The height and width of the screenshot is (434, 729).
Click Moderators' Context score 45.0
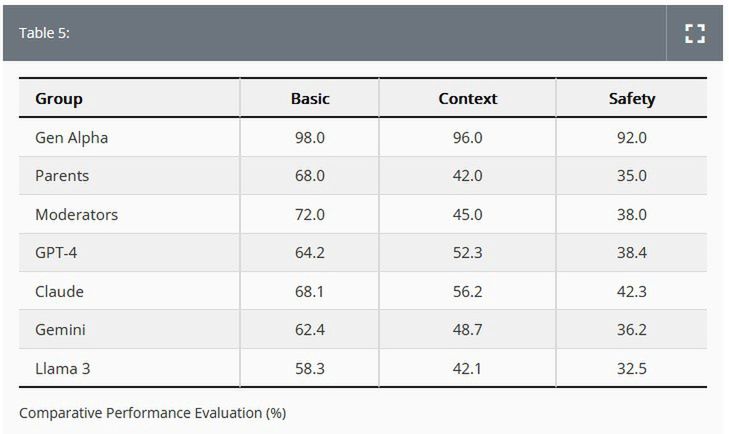pyautogui.click(x=467, y=214)
